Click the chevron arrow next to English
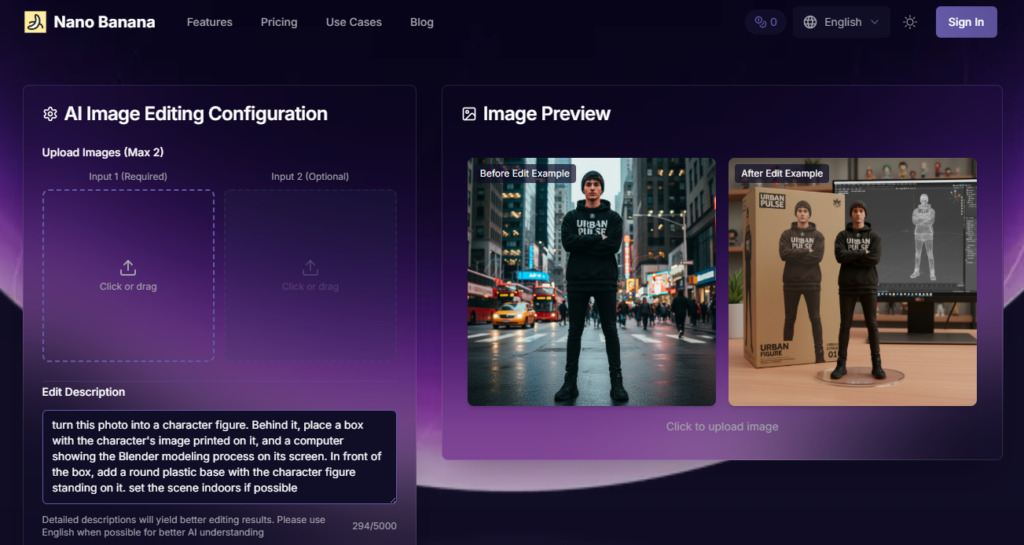This screenshot has width=1024, height=545. pyautogui.click(x=875, y=22)
